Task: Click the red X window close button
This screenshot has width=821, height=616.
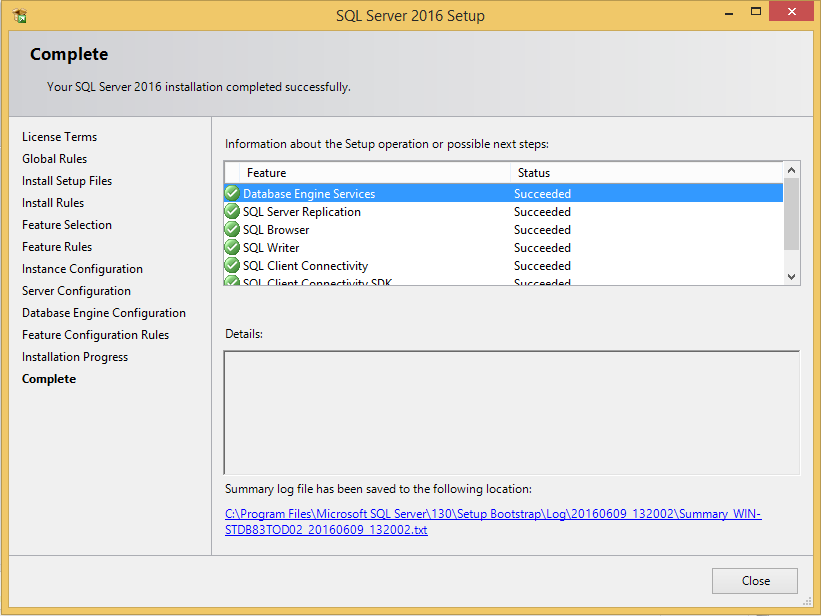Action: point(792,12)
